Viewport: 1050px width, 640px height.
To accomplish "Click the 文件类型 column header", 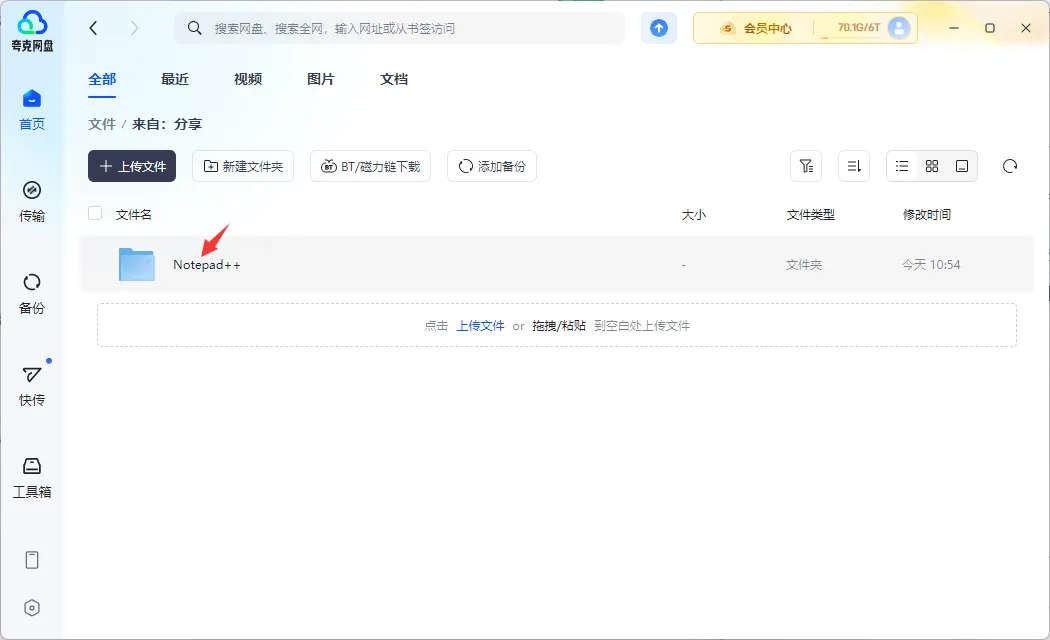I will click(x=810, y=214).
